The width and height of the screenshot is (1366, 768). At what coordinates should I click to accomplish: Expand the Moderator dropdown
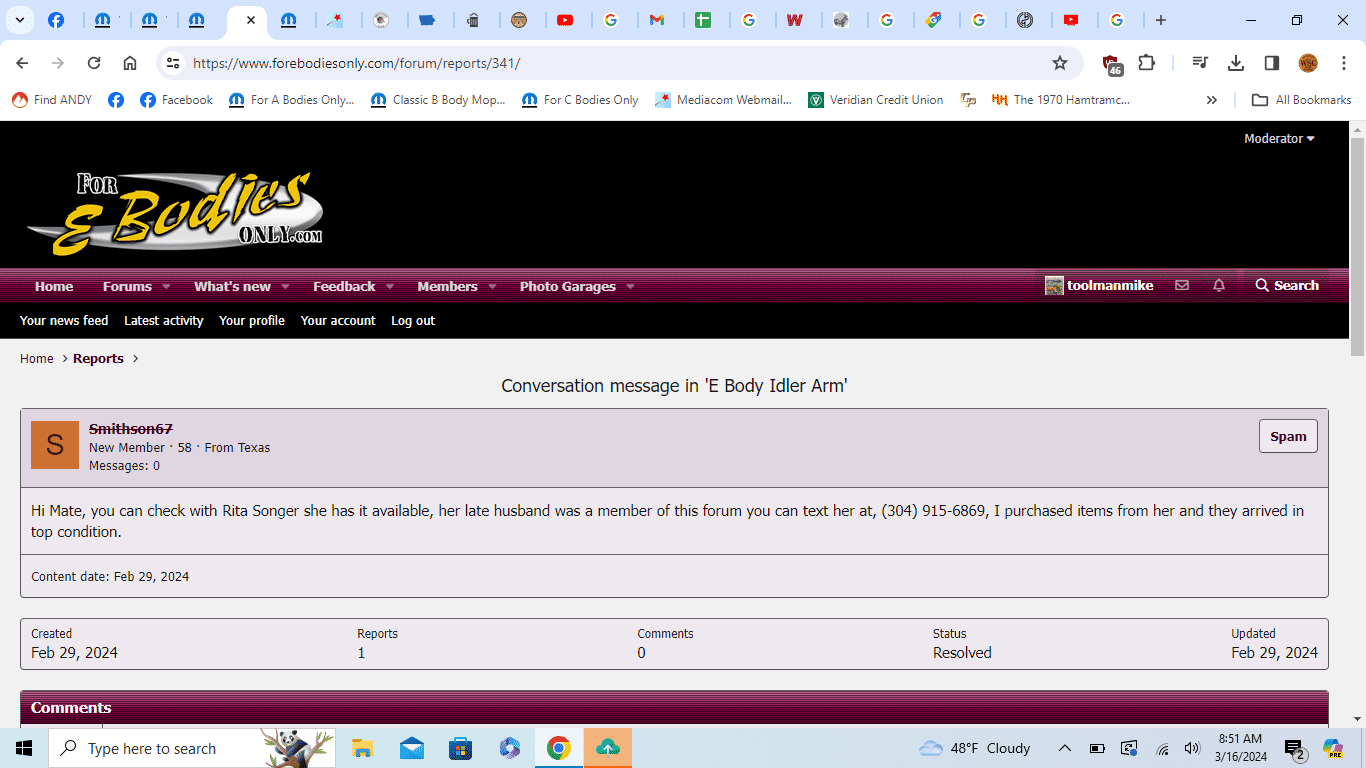pyautogui.click(x=1279, y=139)
